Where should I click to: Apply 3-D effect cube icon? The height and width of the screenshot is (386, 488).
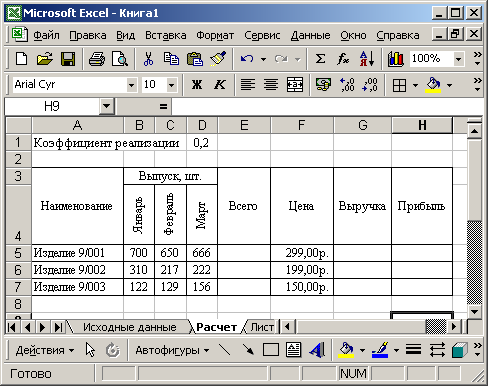pyautogui.click(x=460, y=350)
